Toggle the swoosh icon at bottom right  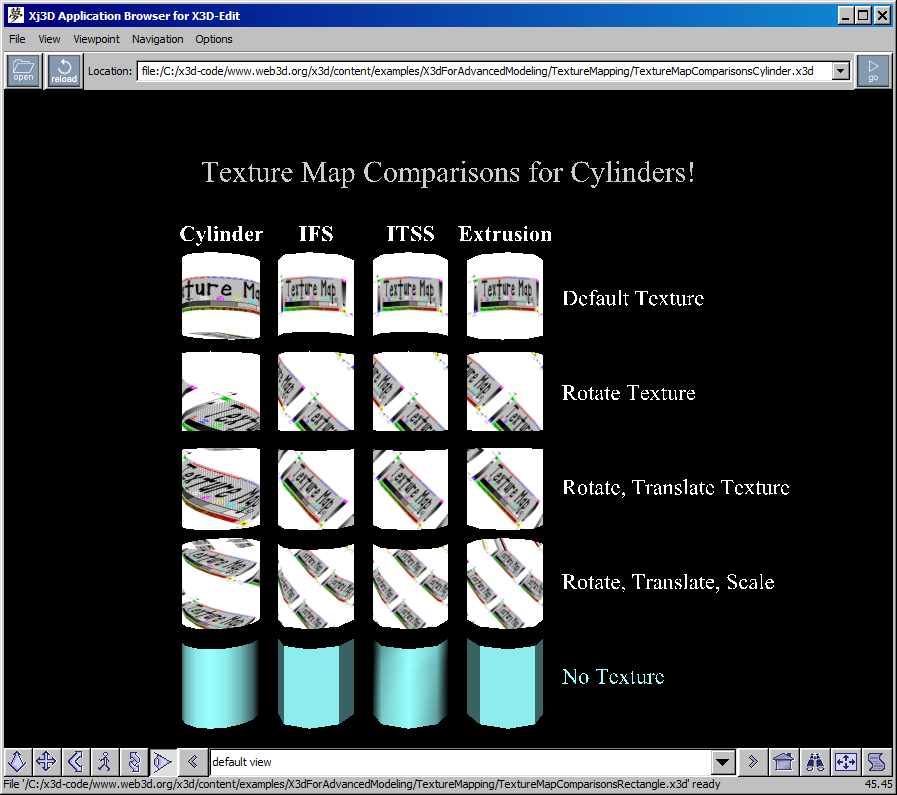click(874, 762)
